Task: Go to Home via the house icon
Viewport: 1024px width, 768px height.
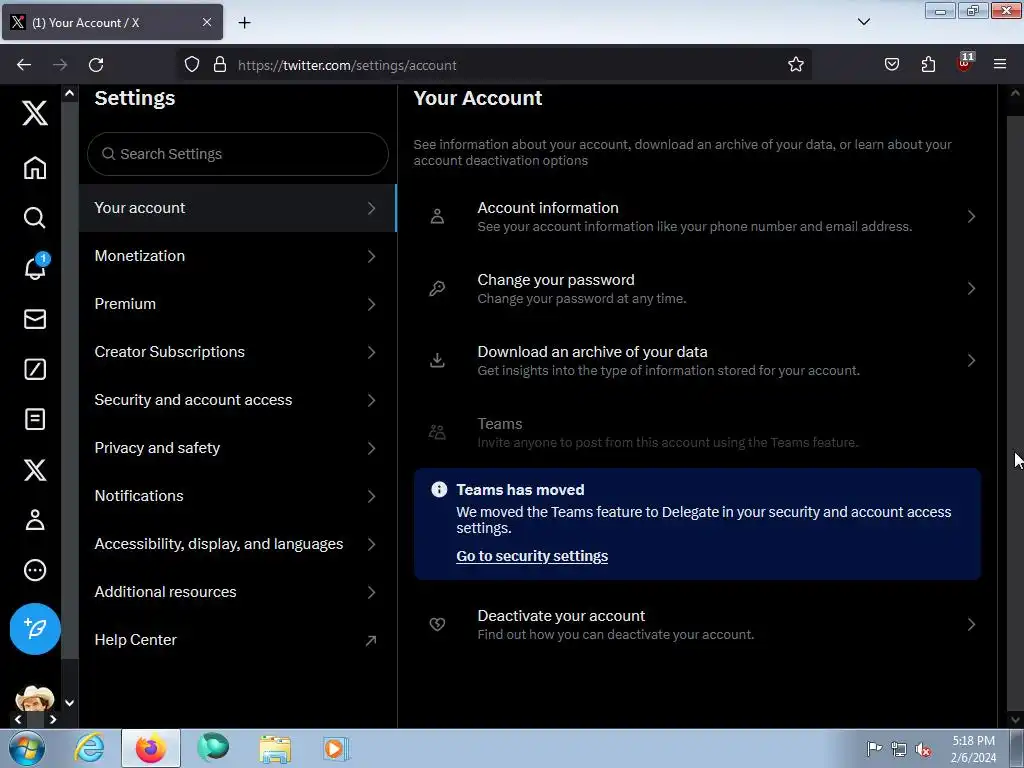Action: pos(35,168)
